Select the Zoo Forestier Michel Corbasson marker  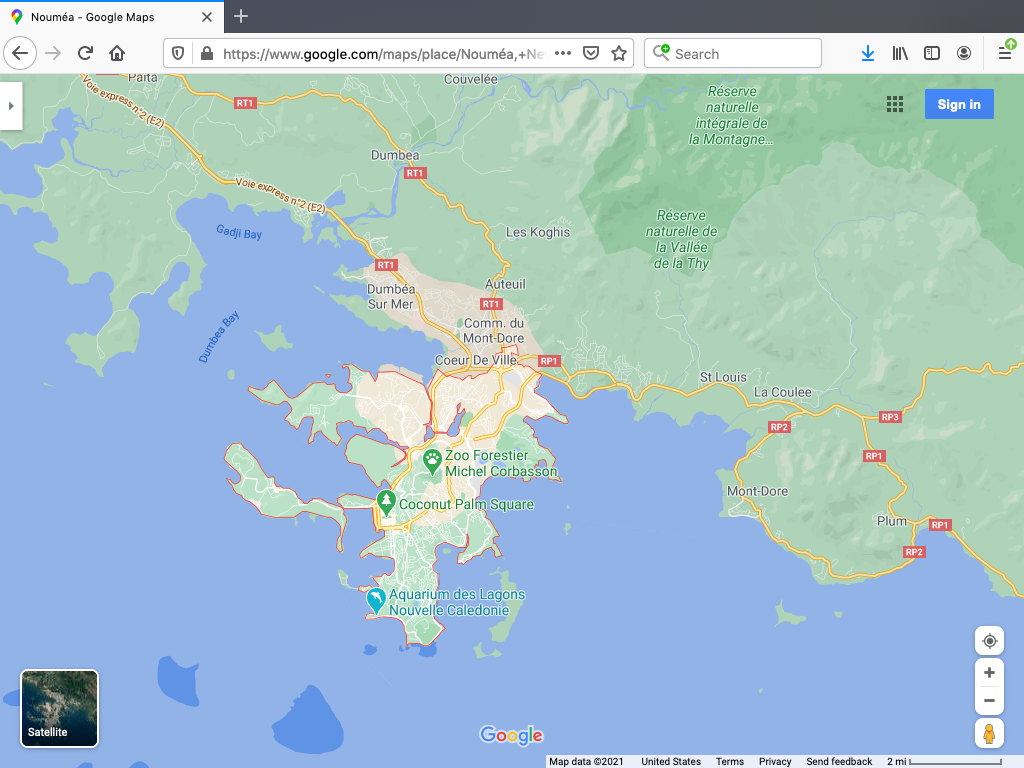(432, 461)
